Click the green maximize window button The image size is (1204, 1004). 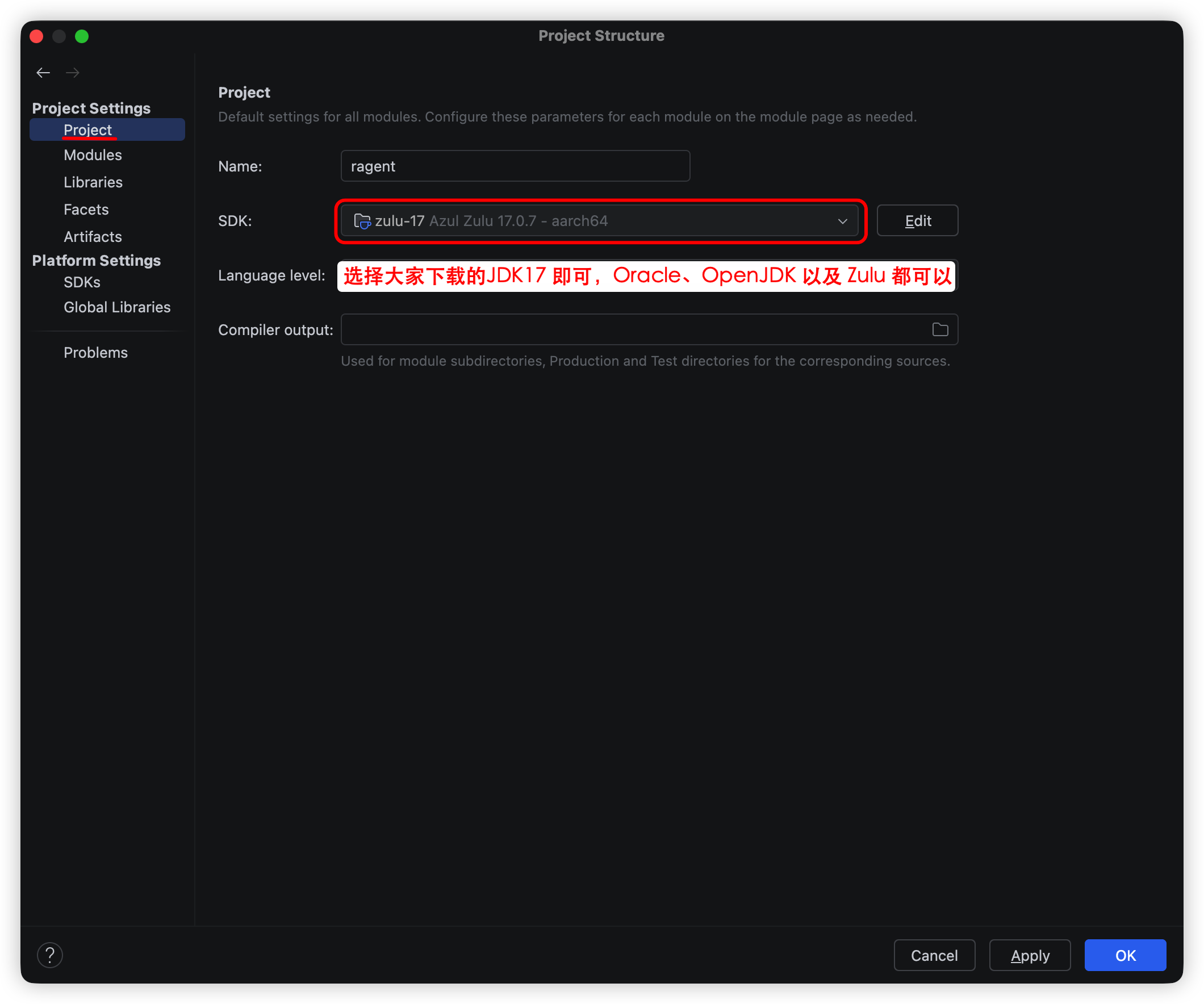(82, 36)
